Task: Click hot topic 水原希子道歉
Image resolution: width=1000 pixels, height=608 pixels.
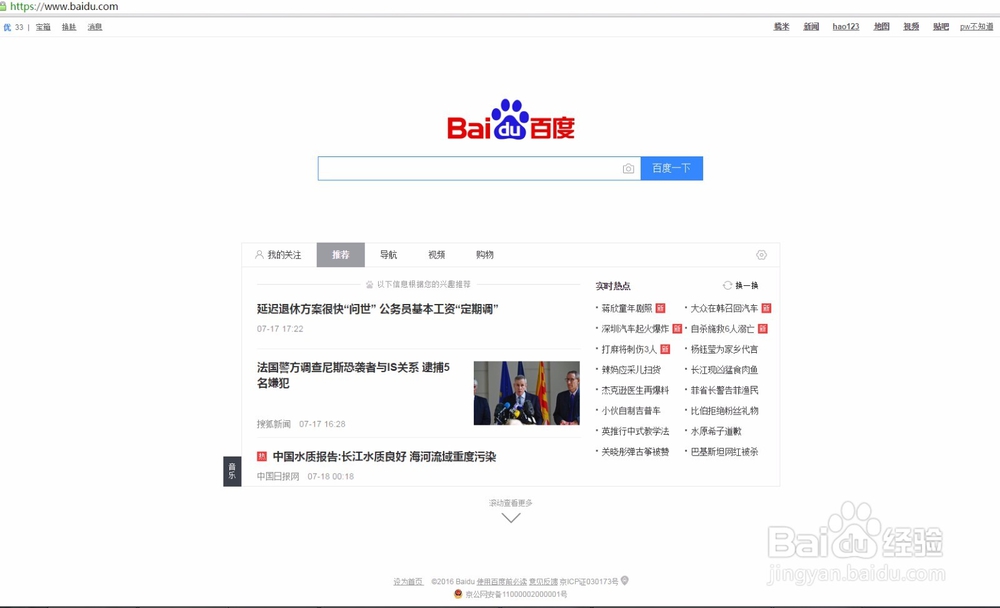Action: [716, 431]
